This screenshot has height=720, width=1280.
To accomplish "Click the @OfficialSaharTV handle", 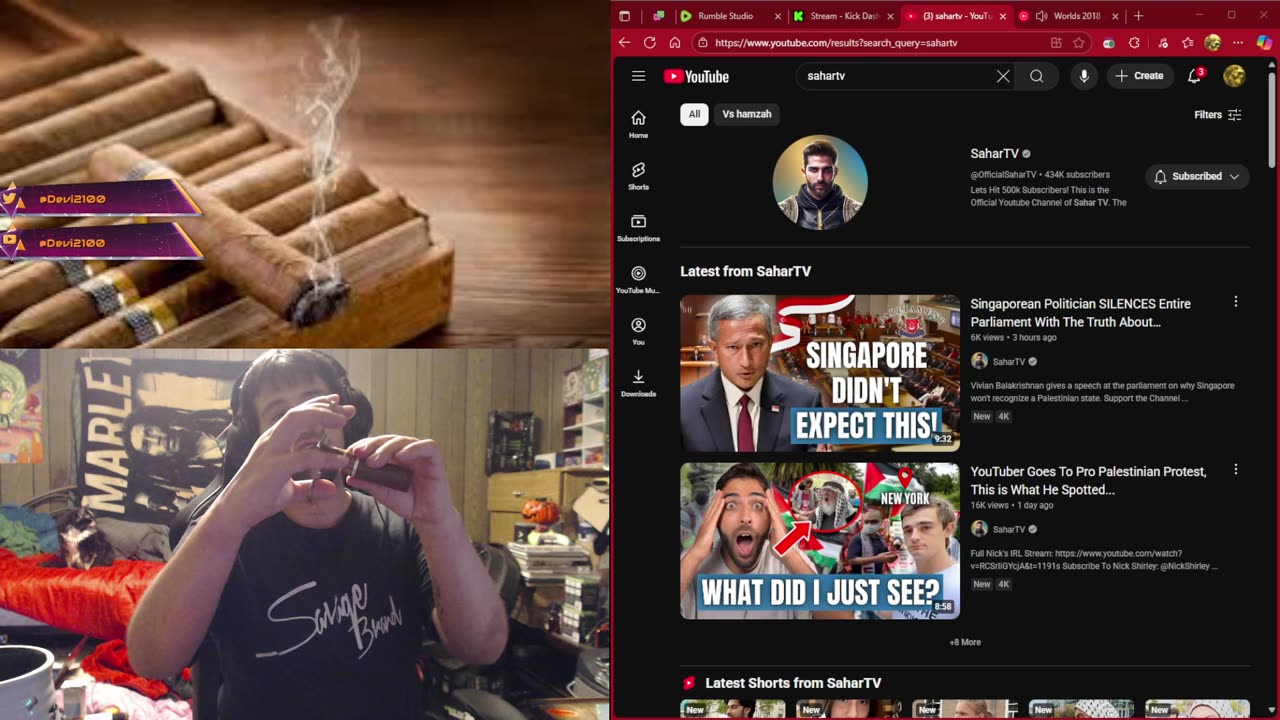I will (x=1003, y=175).
